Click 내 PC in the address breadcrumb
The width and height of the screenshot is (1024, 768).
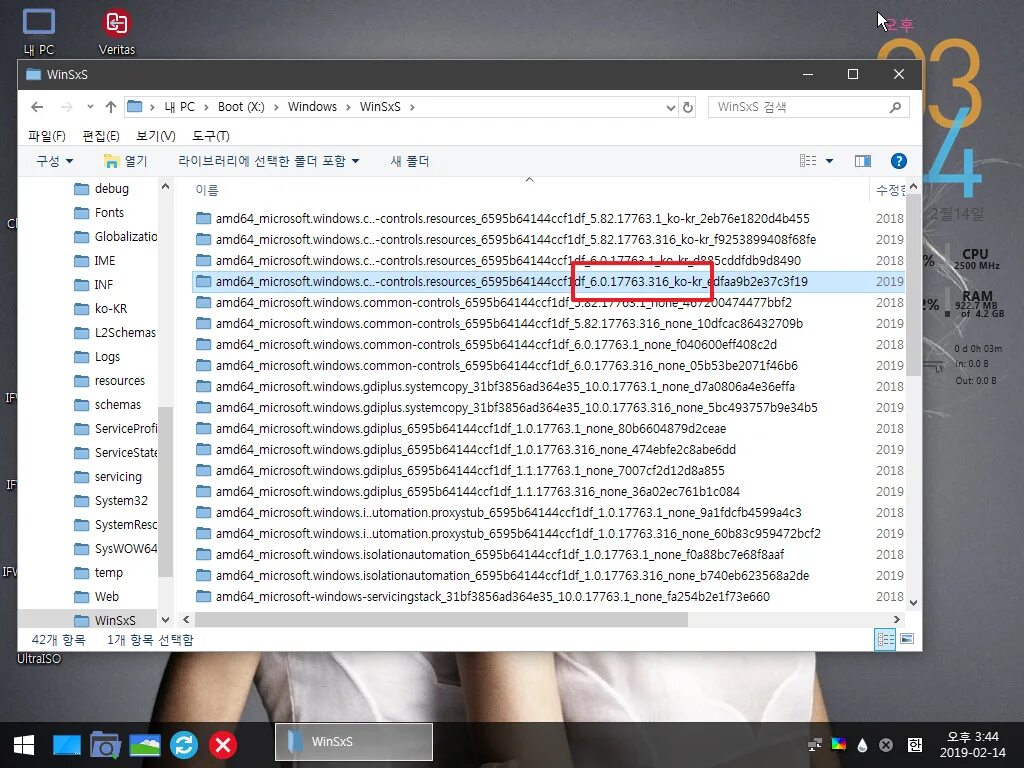pos(179,107)
